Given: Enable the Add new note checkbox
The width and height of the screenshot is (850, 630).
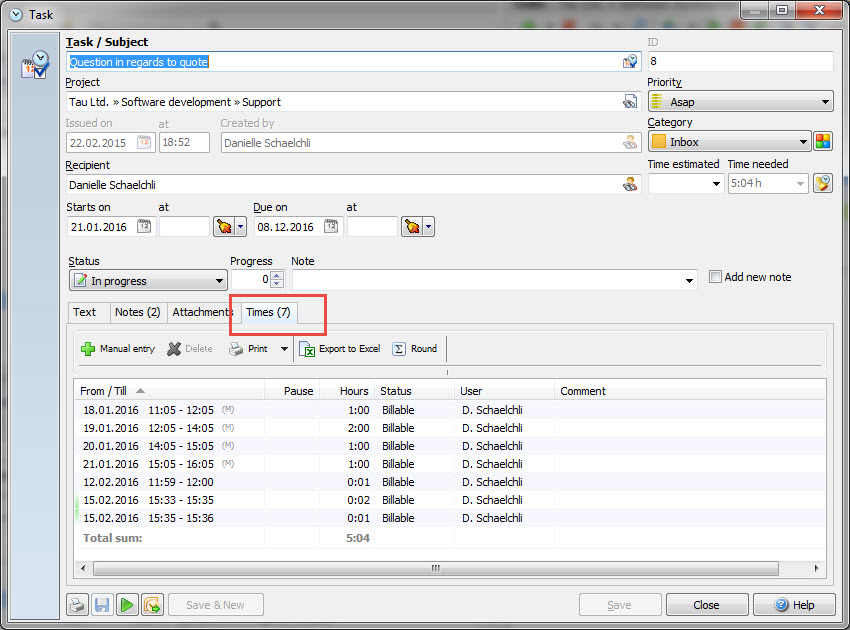Looking at the screenshot, I should (x=715, y=277).
